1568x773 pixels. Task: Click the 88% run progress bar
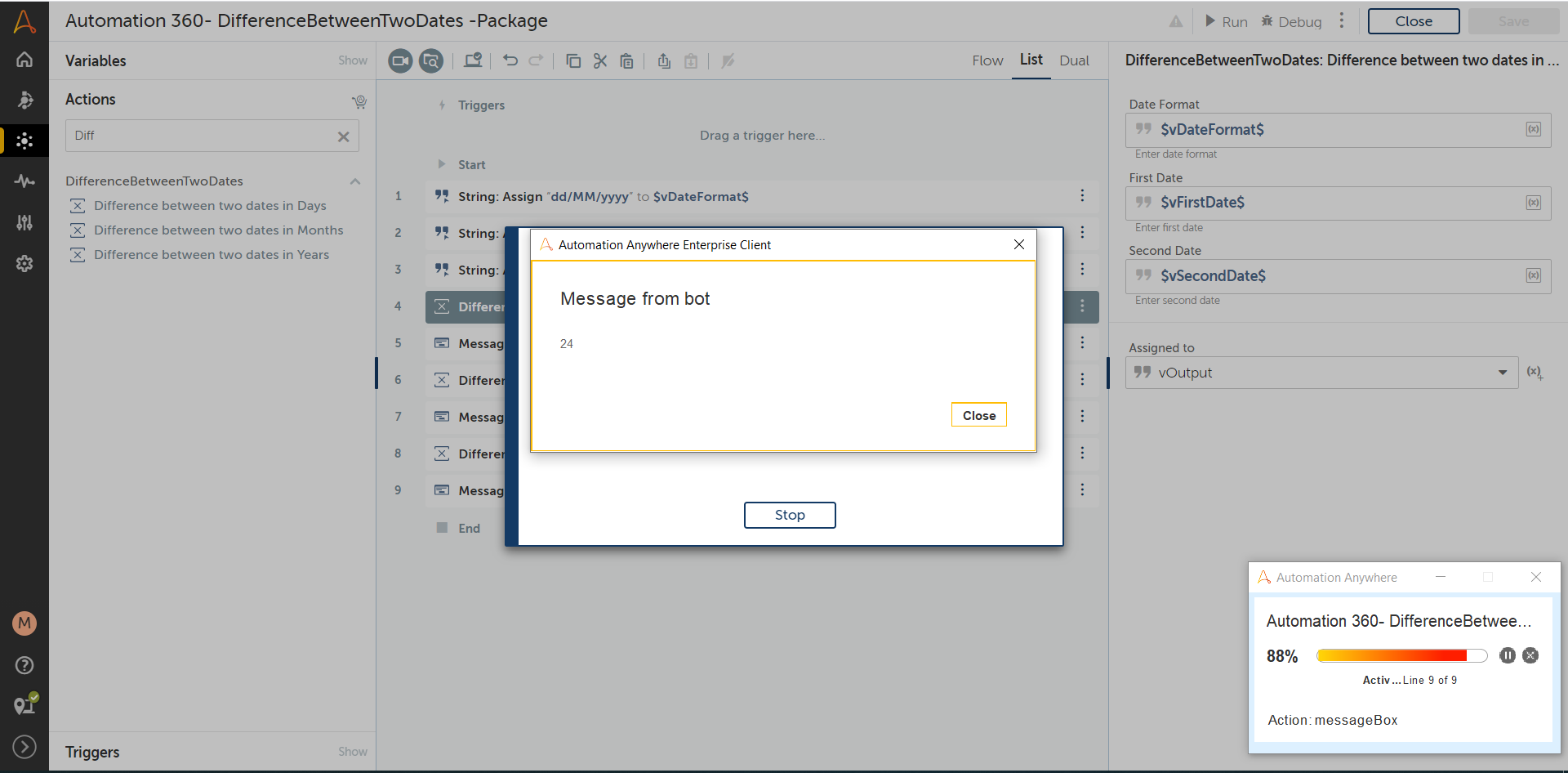(1401, 655)
